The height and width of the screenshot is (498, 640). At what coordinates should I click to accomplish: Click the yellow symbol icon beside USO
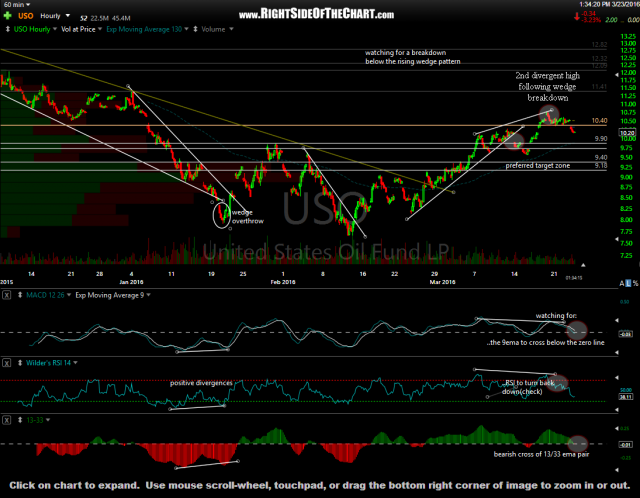[x=7, y=16]
